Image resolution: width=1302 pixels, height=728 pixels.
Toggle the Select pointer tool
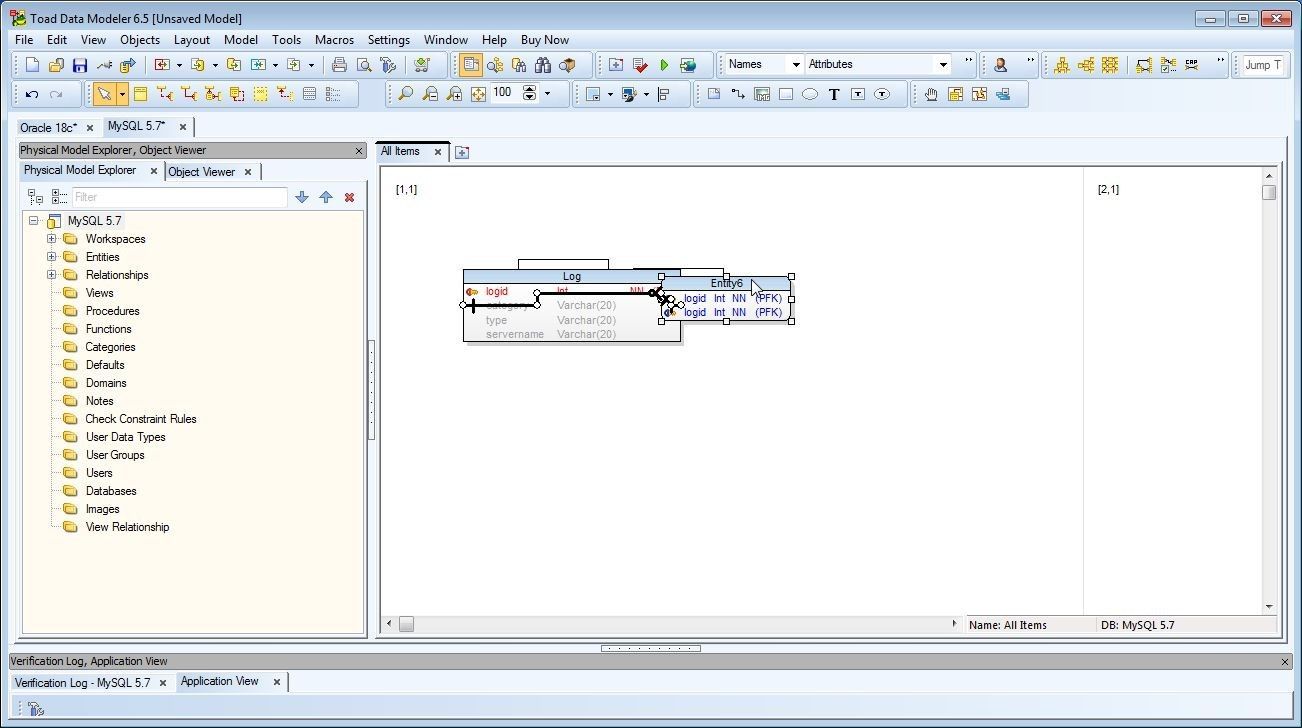(x=104, y=94)
